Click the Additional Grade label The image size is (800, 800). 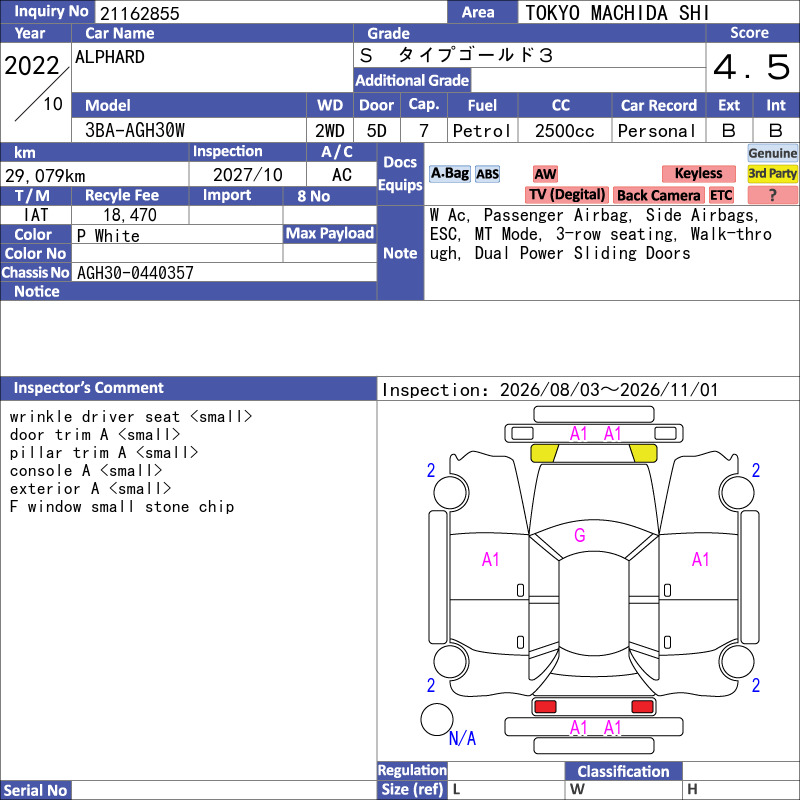[412, 80]
